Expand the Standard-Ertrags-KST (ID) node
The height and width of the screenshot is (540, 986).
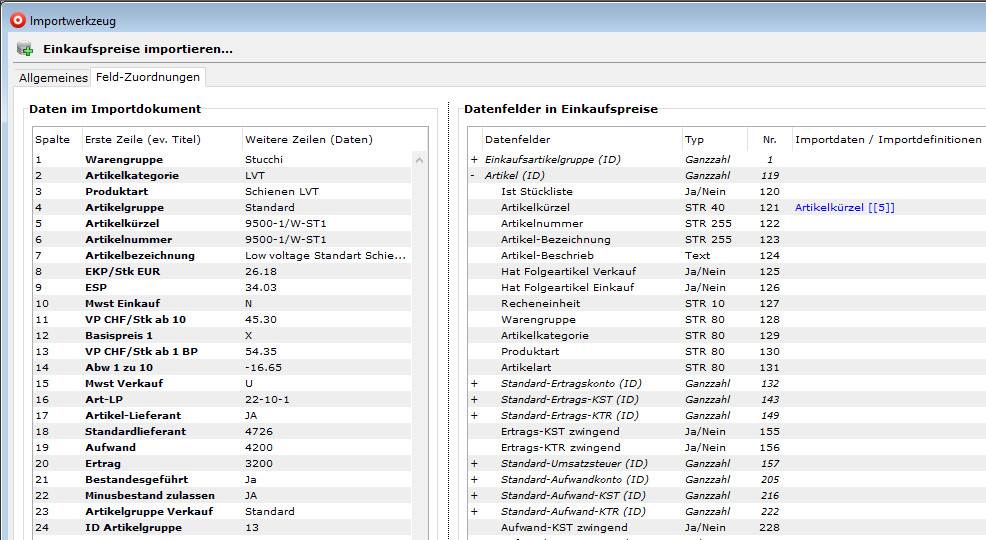tap(474, 400)
